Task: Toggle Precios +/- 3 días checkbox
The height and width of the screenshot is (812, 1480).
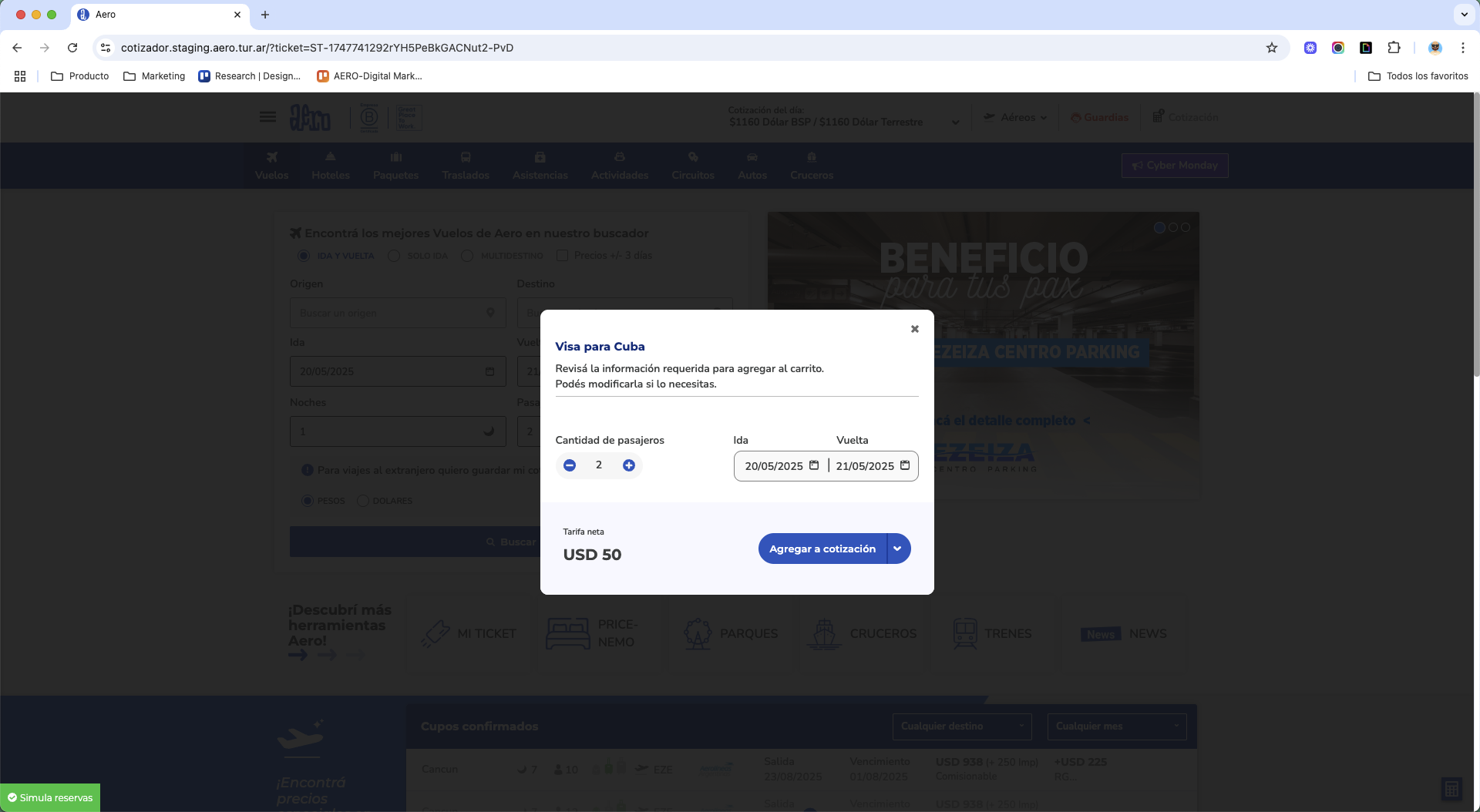Action: (x=562, y=256)
